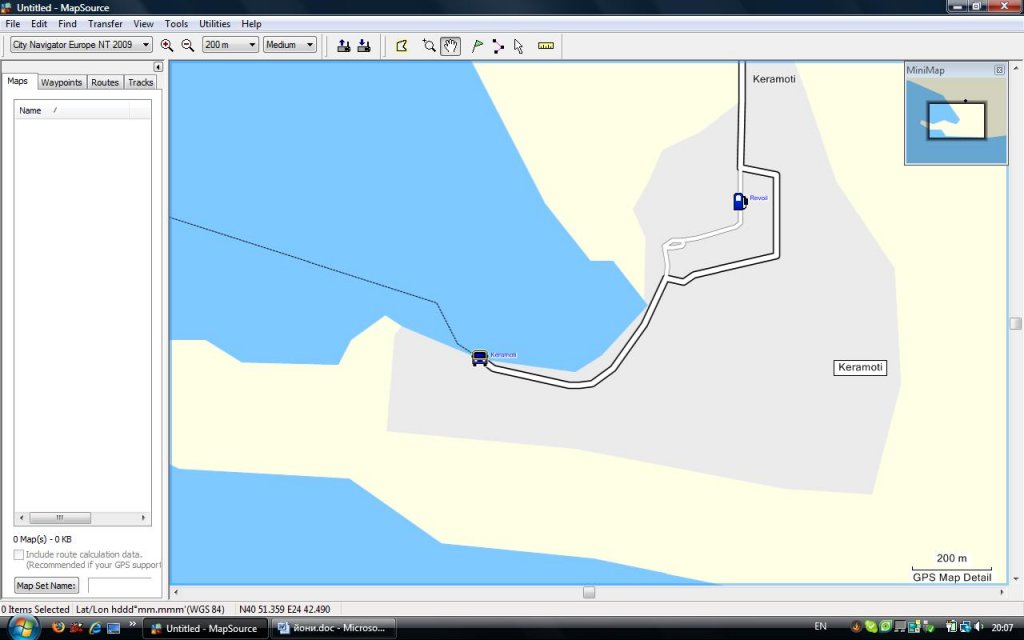Sort by the Name column header
This screenshot has height=640, width=1024.
pyautogui.click(x=72, y=110)
